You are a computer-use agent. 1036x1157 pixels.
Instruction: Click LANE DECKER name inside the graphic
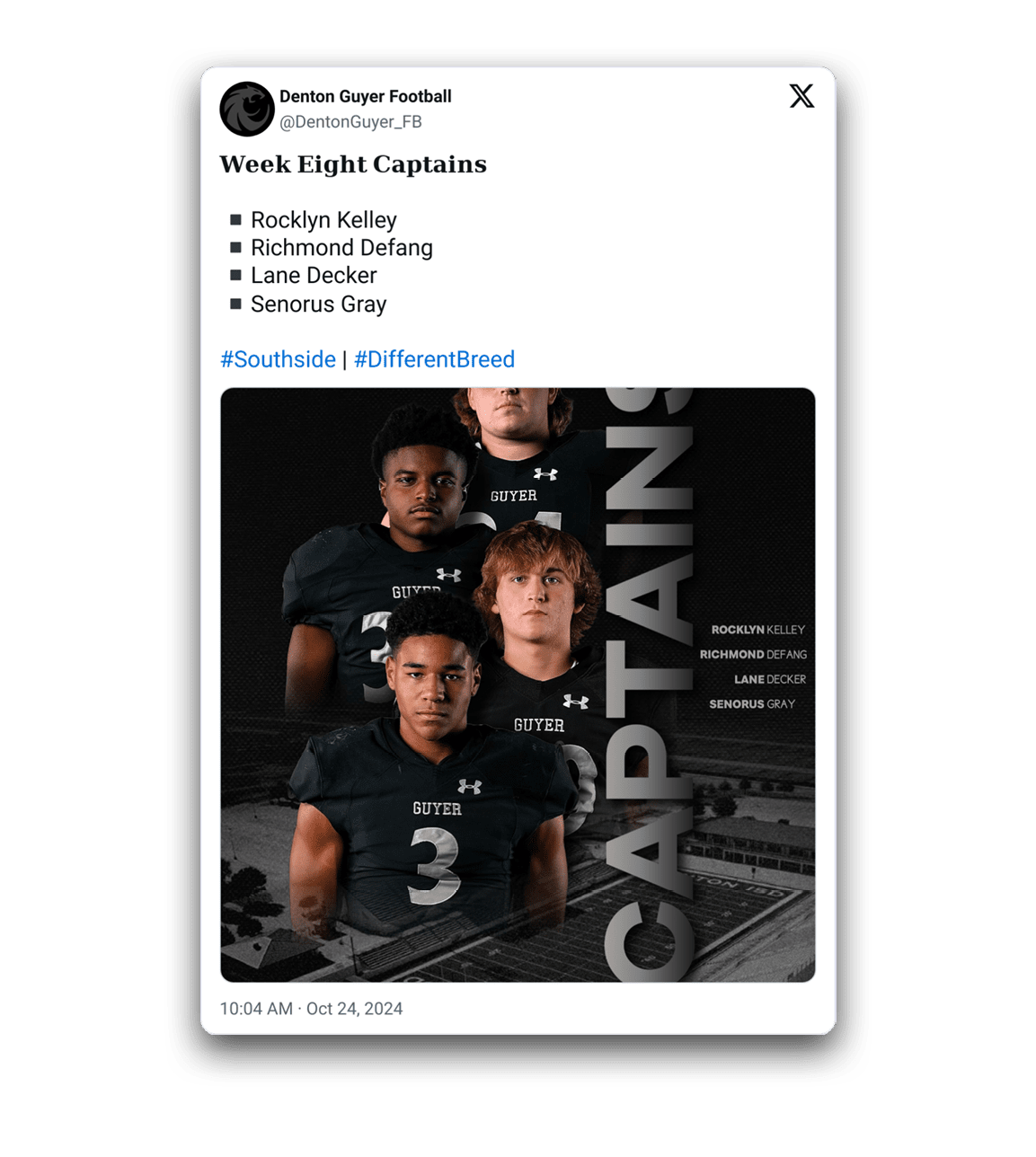coord(770,679)
